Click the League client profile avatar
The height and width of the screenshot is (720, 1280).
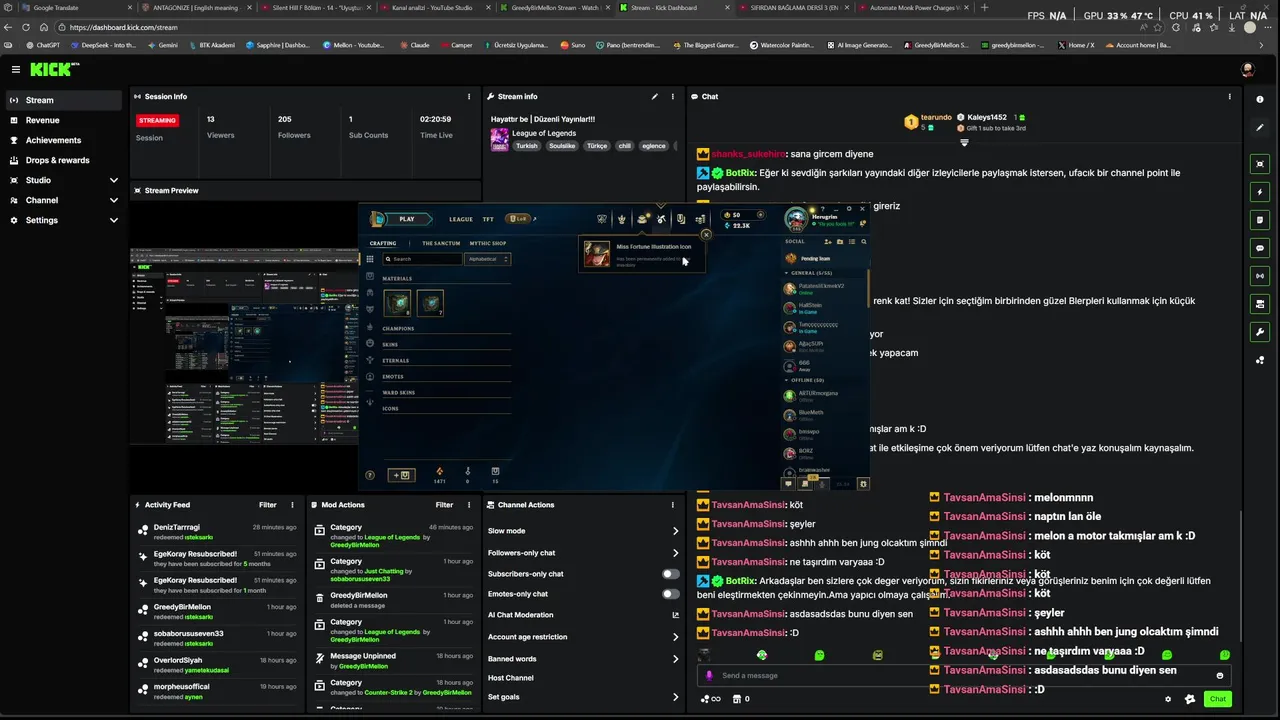(796, 218)
